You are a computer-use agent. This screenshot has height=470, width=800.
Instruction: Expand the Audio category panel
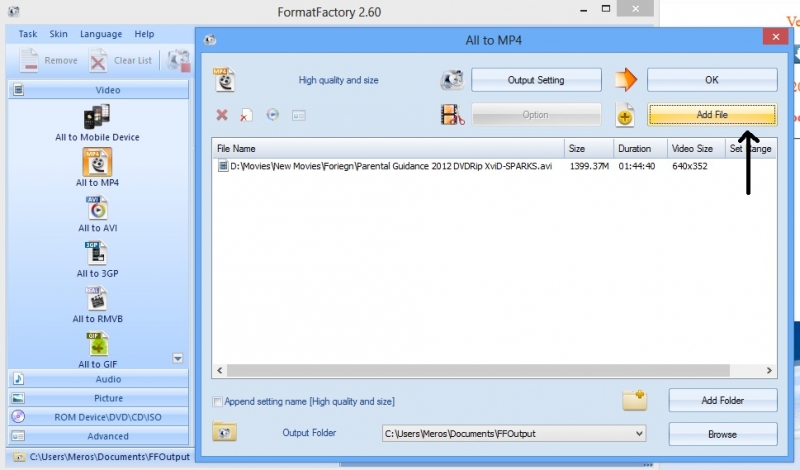[x=98, y=379]
